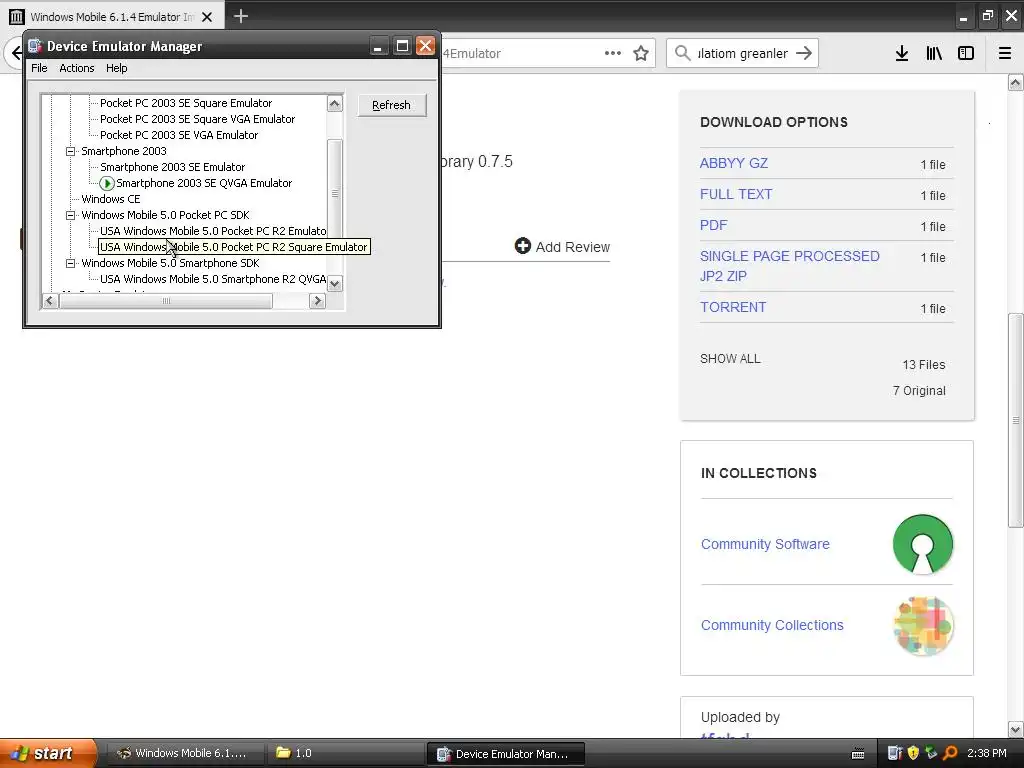Open the browser Downloads icon
This screenshot has width=1024, height=768.
902,54
